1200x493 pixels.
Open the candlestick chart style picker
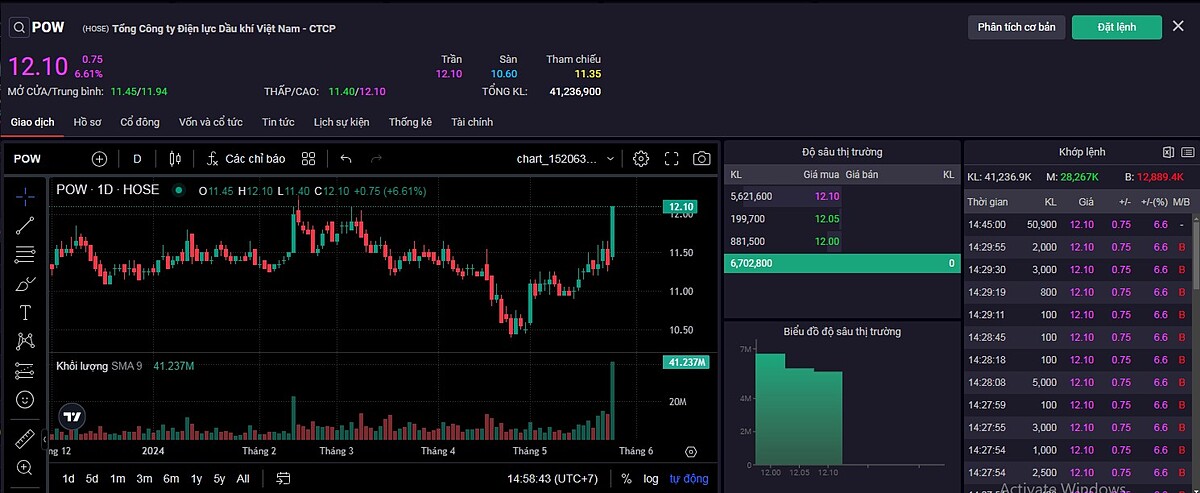pos(176,159)
